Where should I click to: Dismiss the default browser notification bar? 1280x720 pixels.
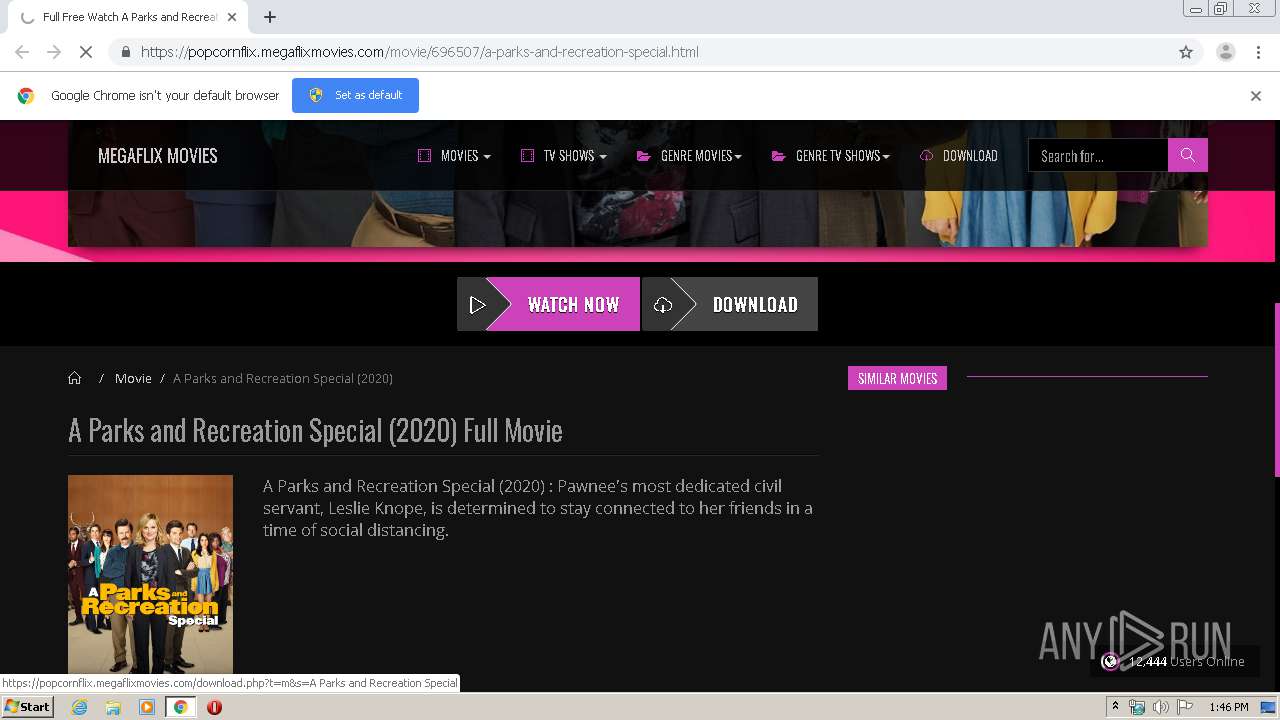tap(1256, 96)
